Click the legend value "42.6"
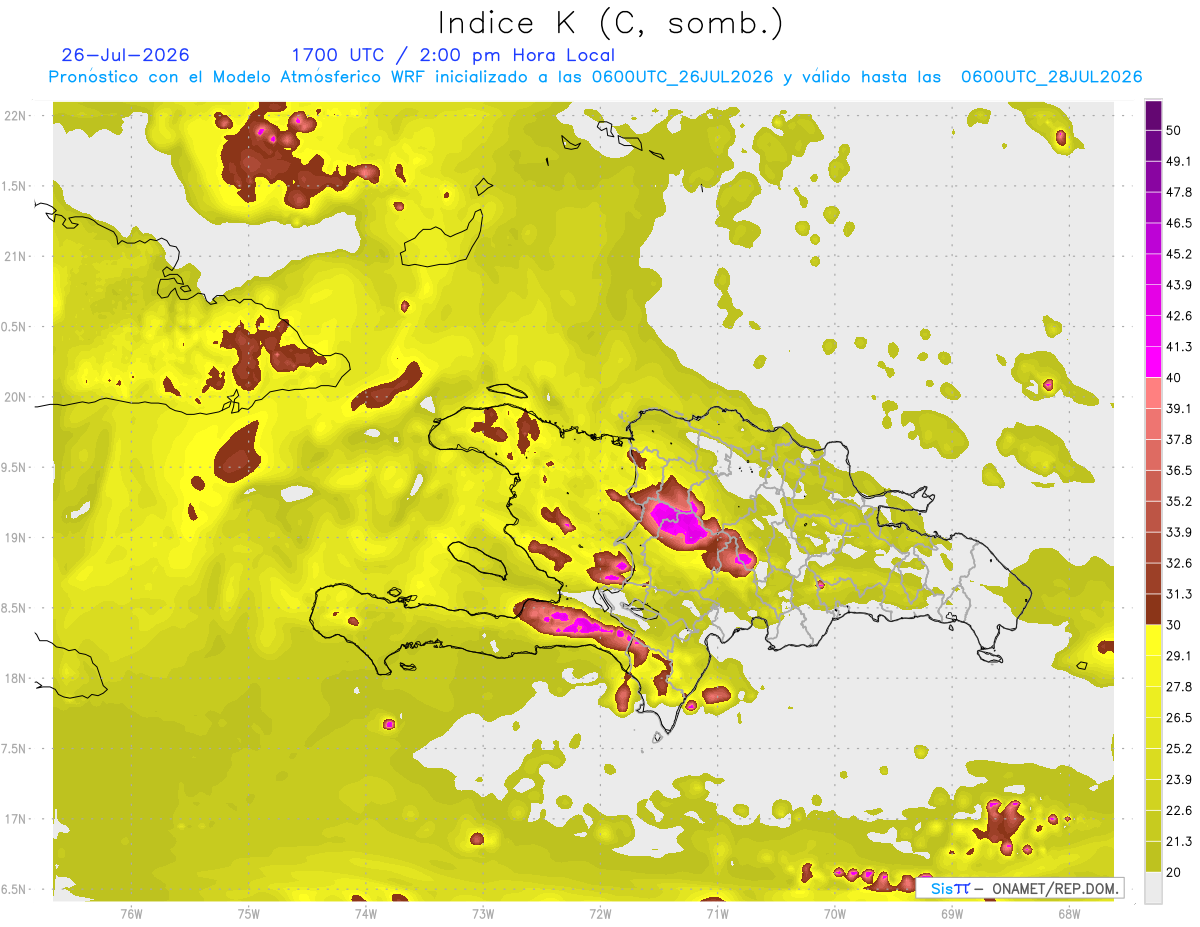 click(x=1179, y=316)
